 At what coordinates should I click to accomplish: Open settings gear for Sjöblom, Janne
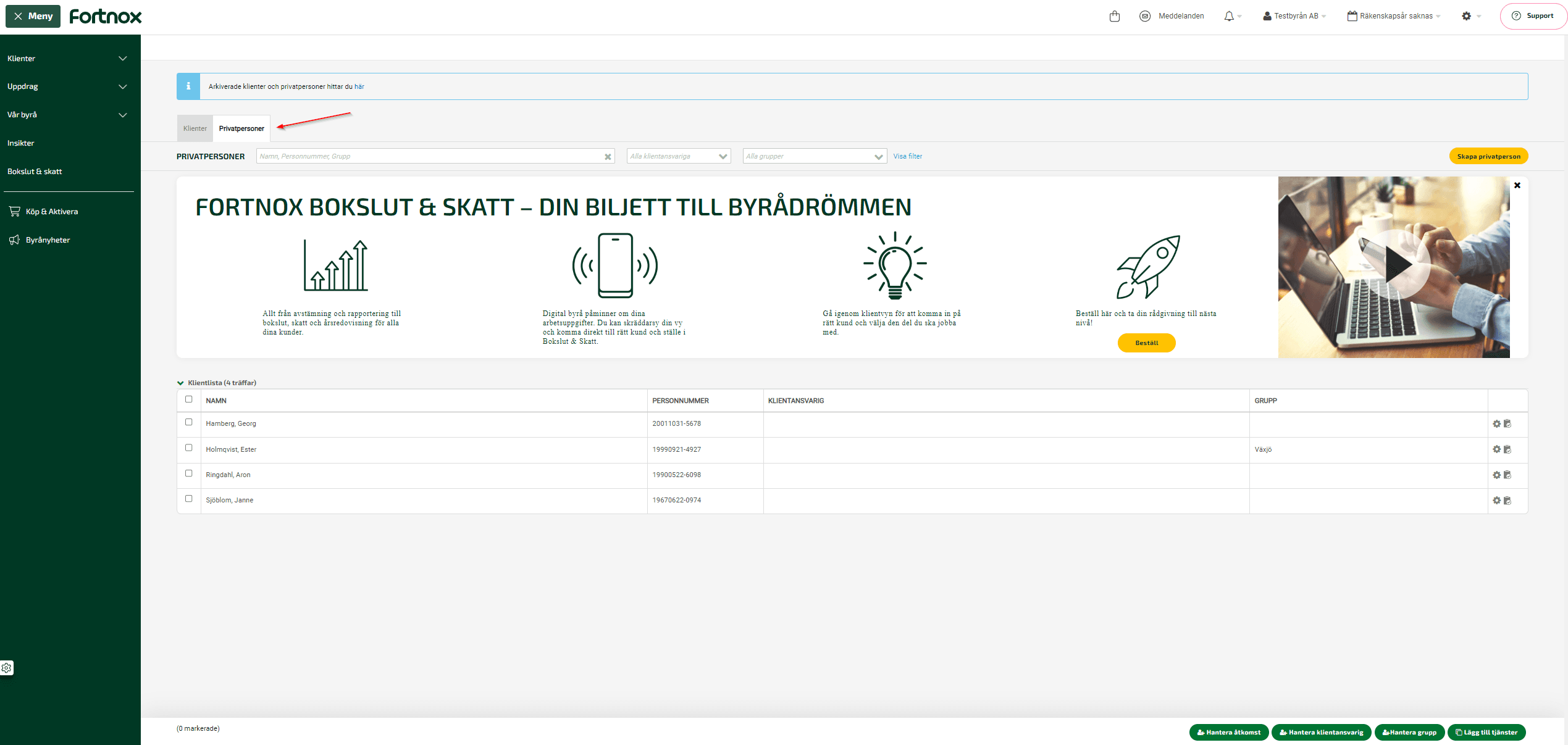pos(1496,500)
